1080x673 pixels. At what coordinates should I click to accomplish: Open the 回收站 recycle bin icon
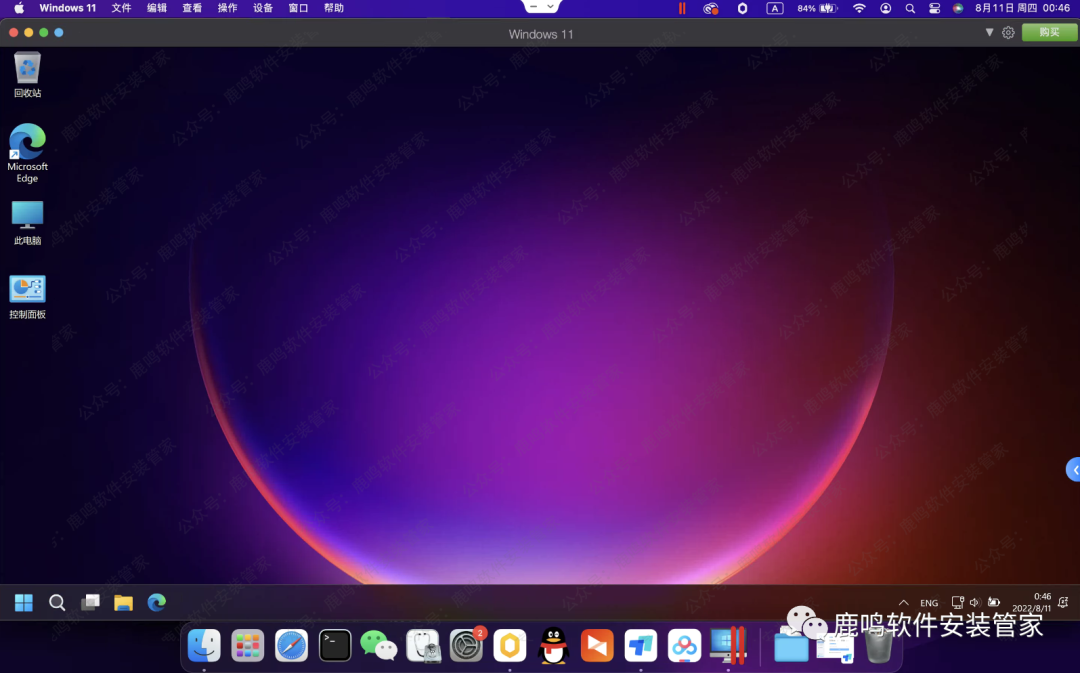(27, 74)
